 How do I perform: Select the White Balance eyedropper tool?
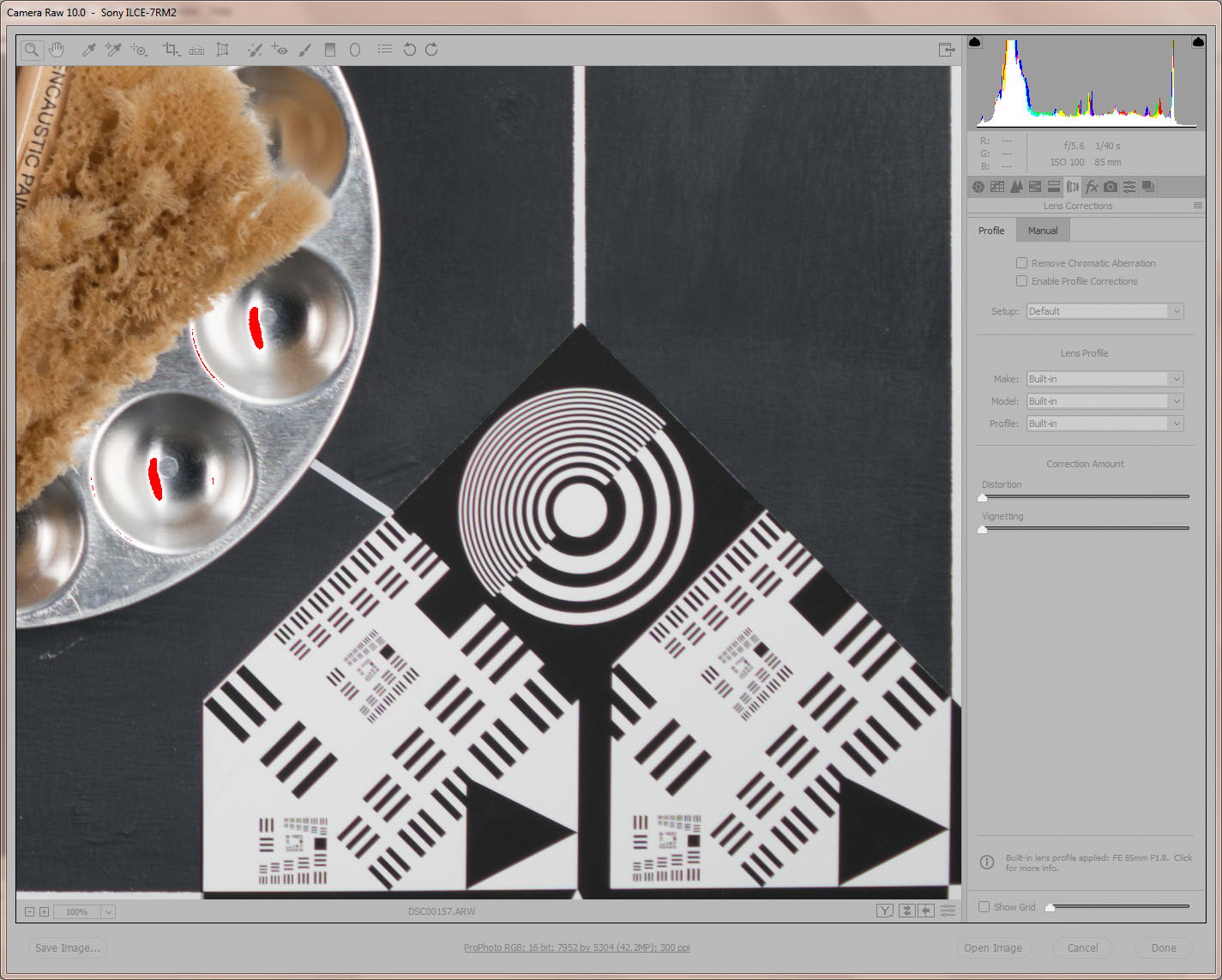[88, 50]
